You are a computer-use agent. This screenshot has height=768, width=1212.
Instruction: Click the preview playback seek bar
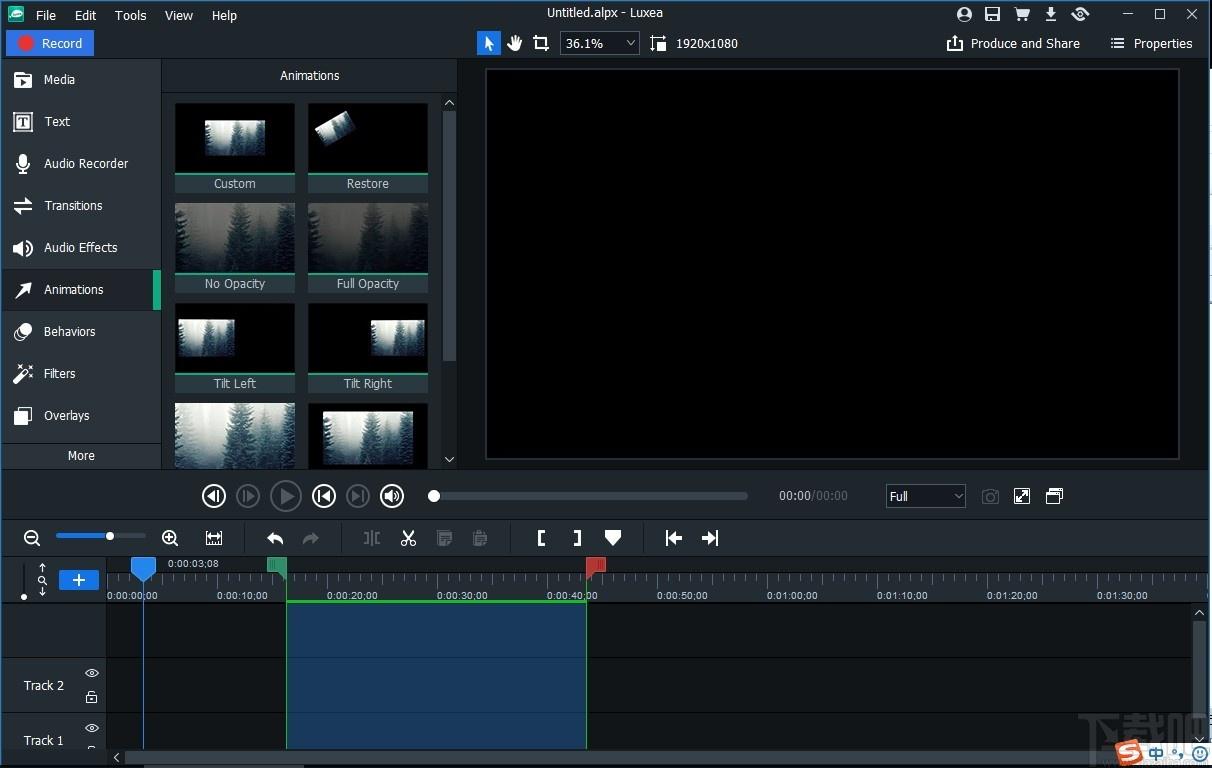(x=590, y=496)
